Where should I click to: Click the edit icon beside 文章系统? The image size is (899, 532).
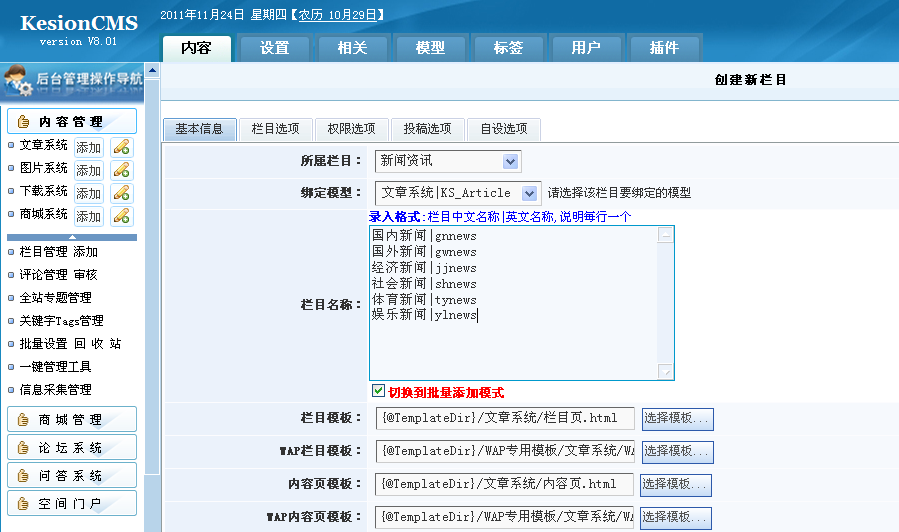coord(121,146)
